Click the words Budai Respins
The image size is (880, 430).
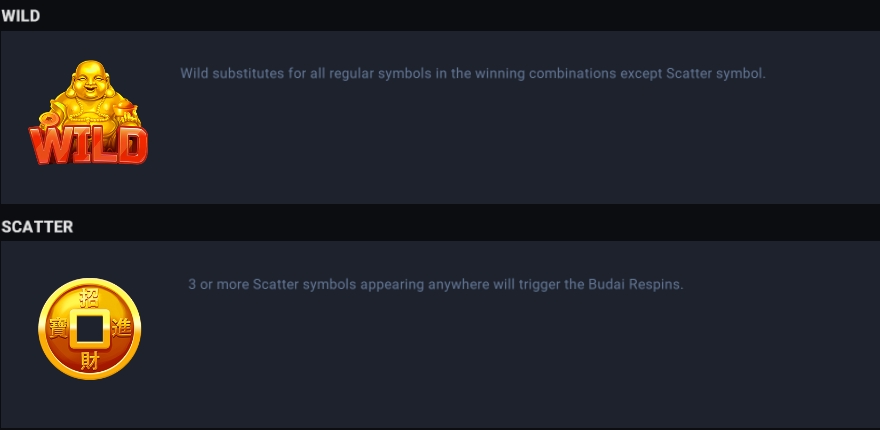coord(635,285)
